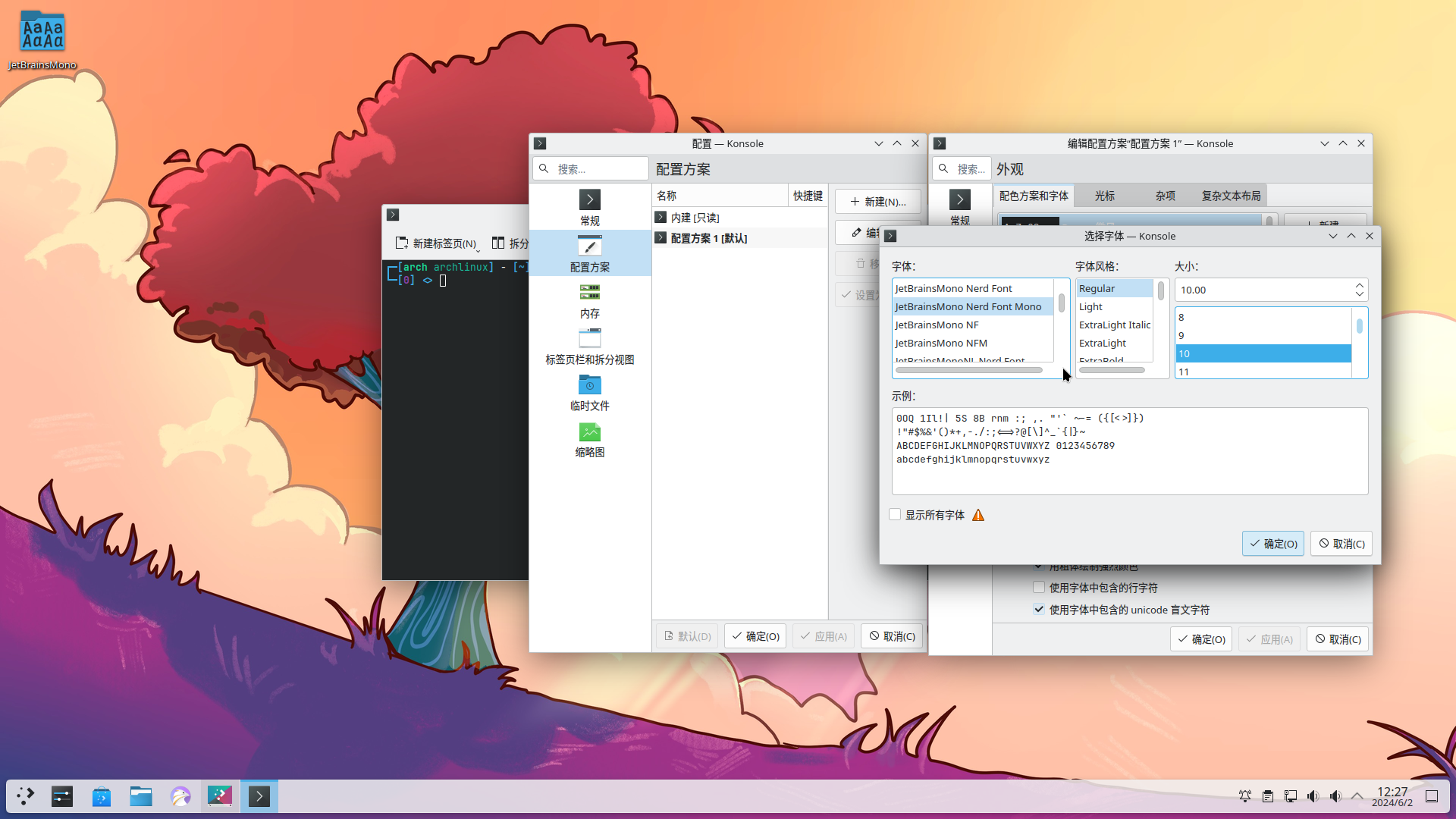Viewport: 1456px width, 819px height.
Task: Switch to the 复杂文本布局 tab
Action: coord(1230,196)
